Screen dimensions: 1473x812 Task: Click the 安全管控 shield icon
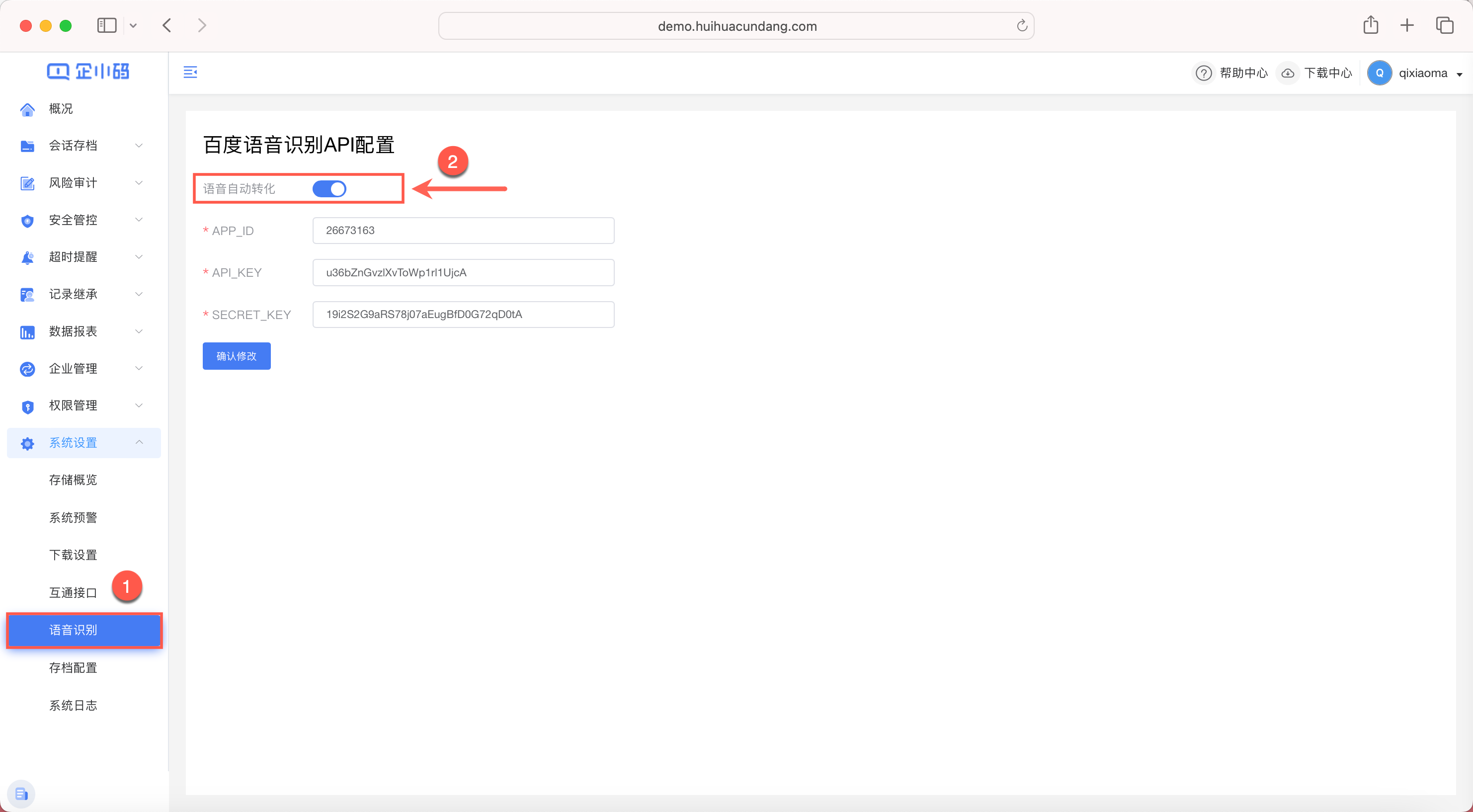(27, 221)
